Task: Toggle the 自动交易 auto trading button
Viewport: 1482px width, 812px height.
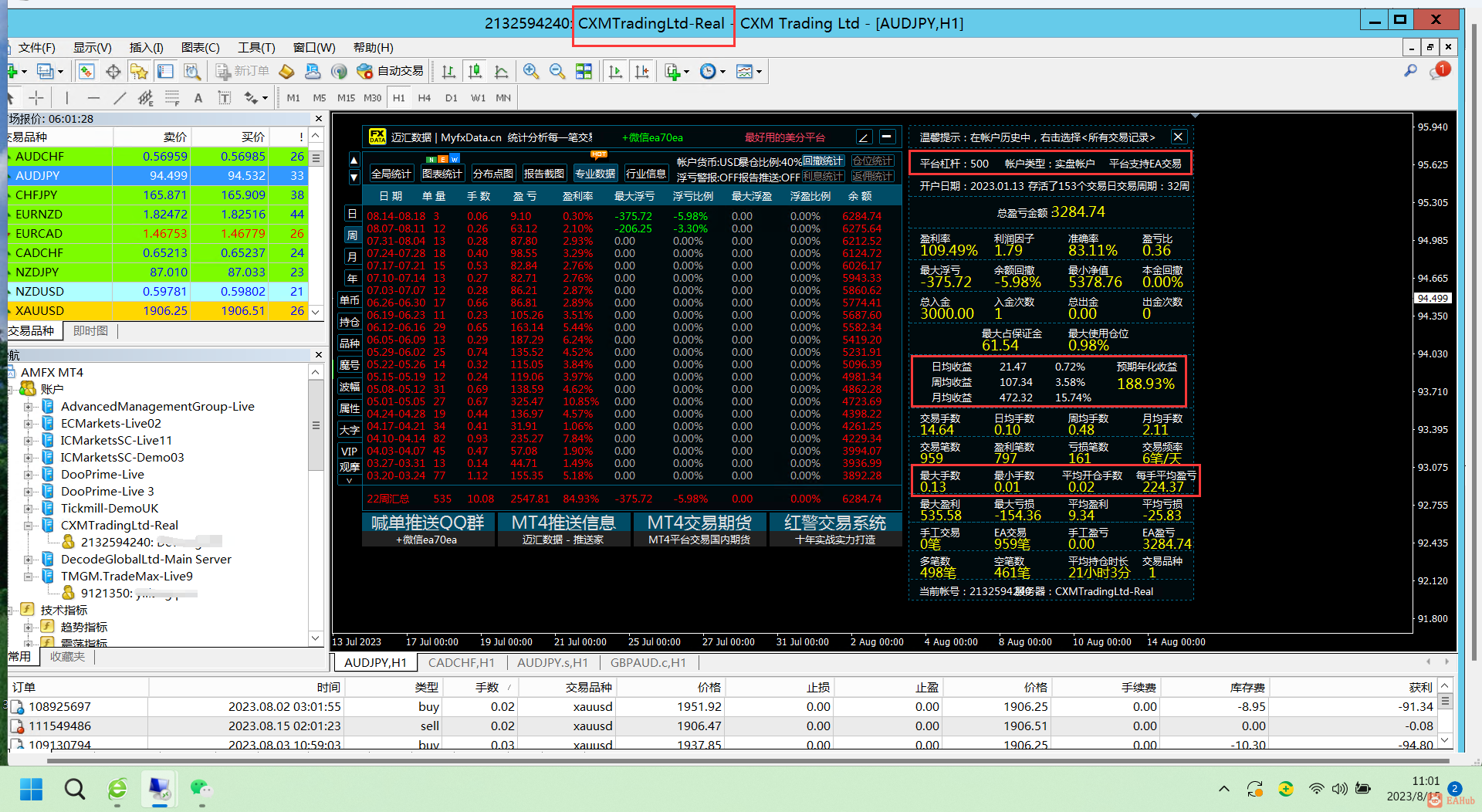Action: [391, 72]
